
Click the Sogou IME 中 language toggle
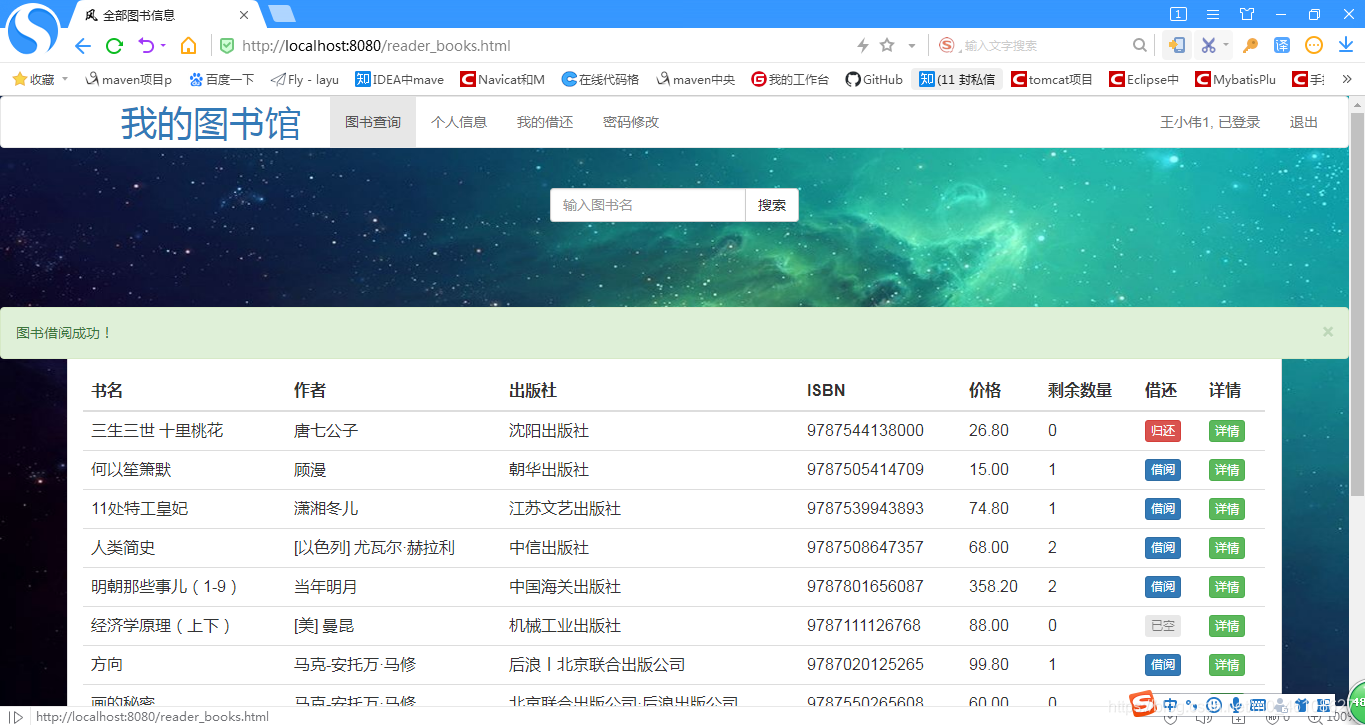tap(1171, 704)
